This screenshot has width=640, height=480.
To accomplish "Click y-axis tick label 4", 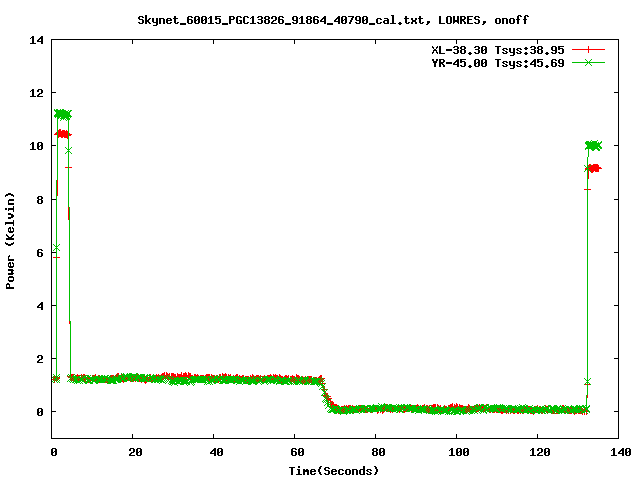I will [40, 306].
